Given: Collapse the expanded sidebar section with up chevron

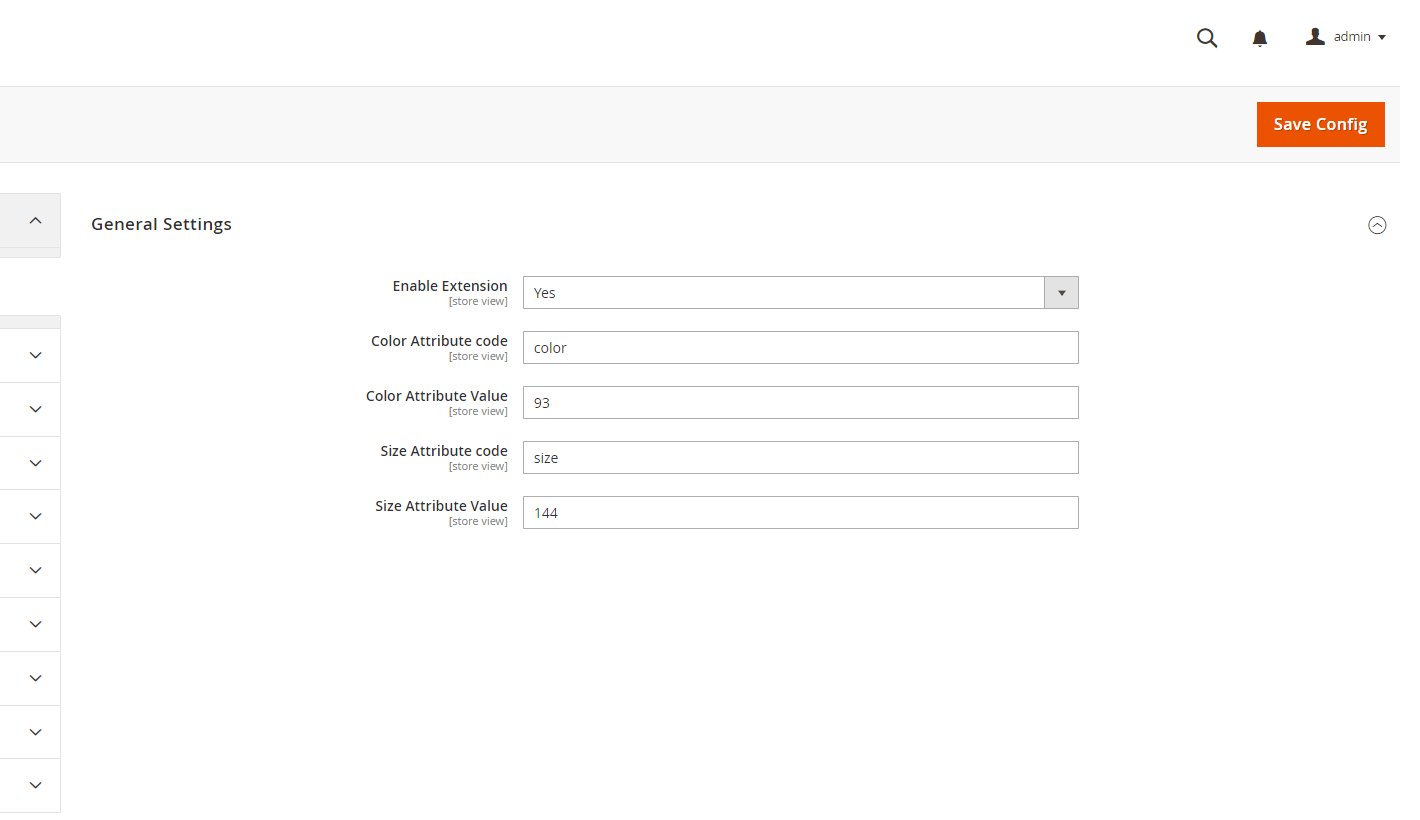Looking at the screenshot, I should [35, 220].
